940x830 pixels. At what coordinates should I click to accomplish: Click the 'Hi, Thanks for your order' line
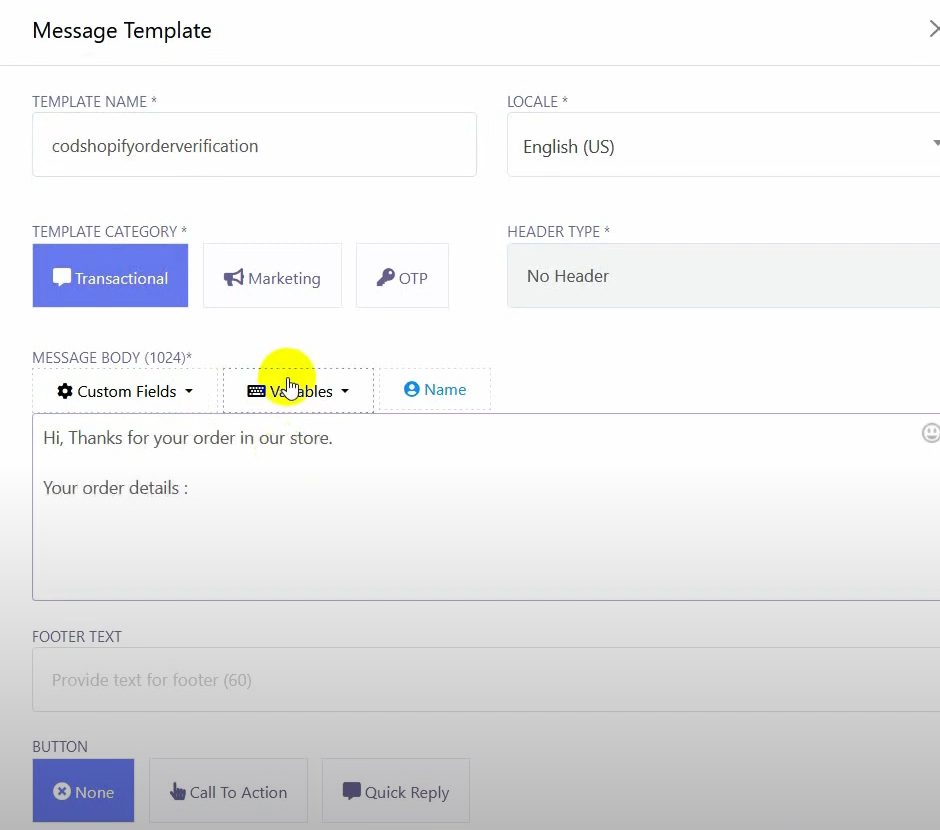pyautogui.click(x=188, y=438)
